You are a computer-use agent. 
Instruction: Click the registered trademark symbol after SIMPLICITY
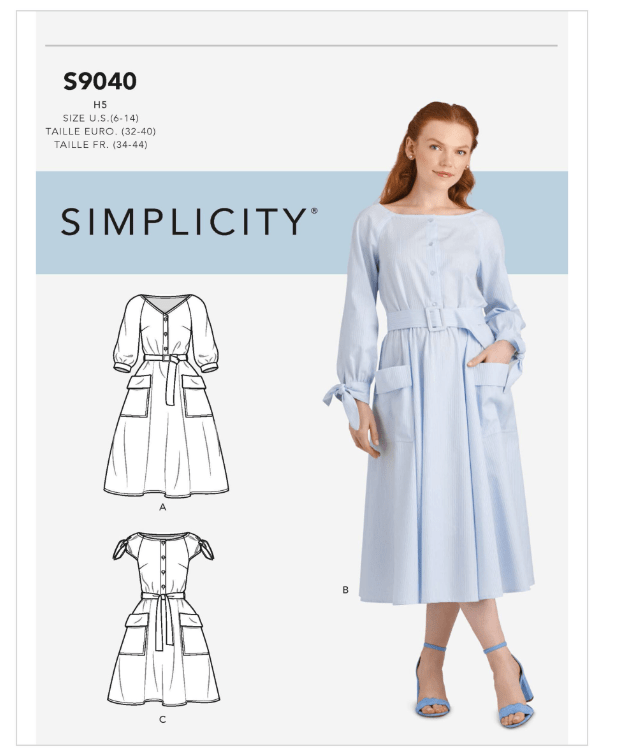pos(314,211)
